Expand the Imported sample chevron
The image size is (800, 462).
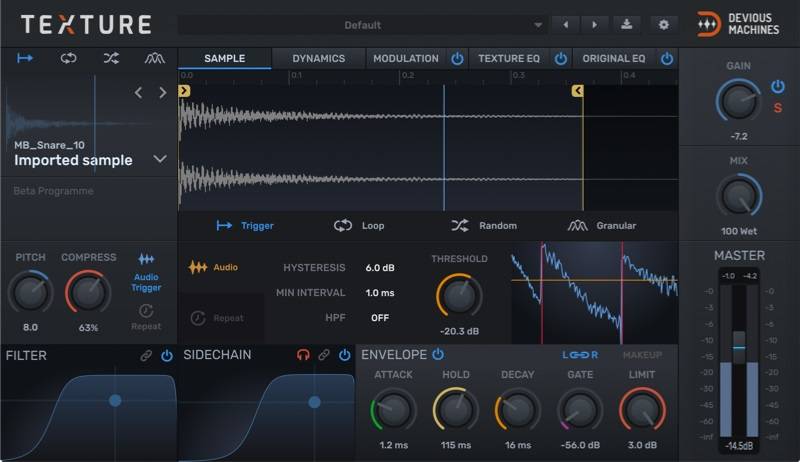160,159
